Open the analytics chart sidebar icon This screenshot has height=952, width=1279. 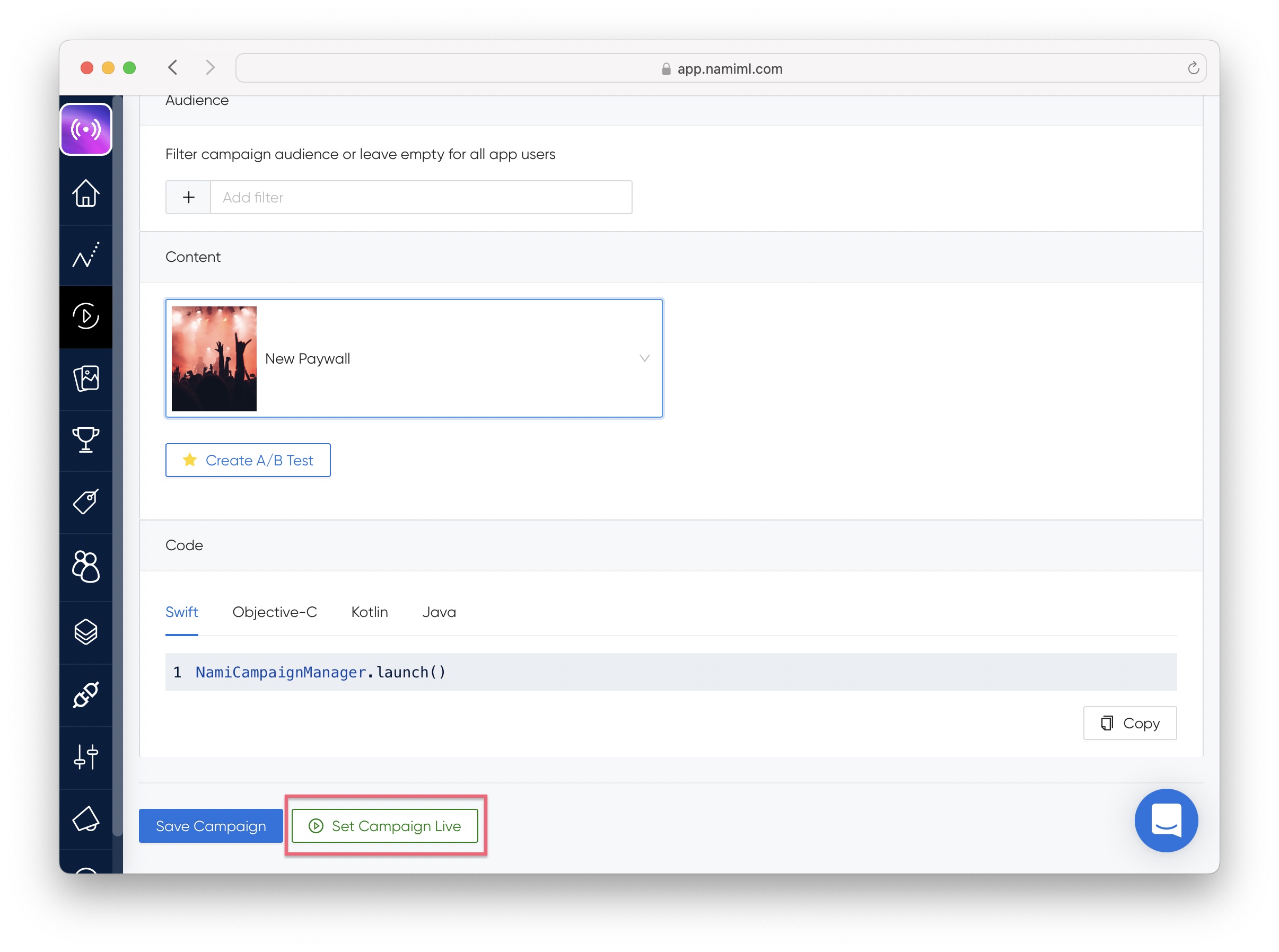(86, 255)
